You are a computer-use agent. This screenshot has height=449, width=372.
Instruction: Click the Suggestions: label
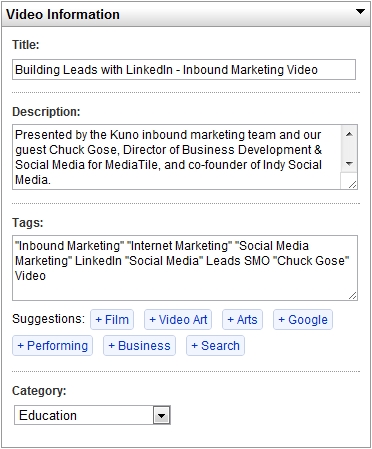[49, 319]
